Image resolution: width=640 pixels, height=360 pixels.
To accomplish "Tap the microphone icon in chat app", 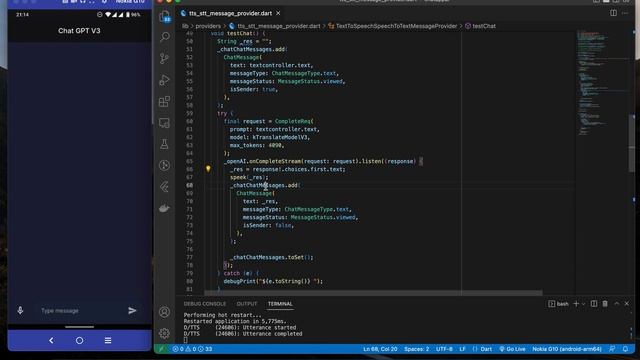I will tap(20, 311).
